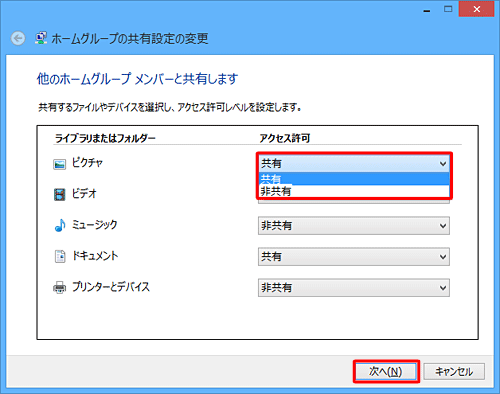
Task: Click the ビデオ film strip icon
Action: 60,194
